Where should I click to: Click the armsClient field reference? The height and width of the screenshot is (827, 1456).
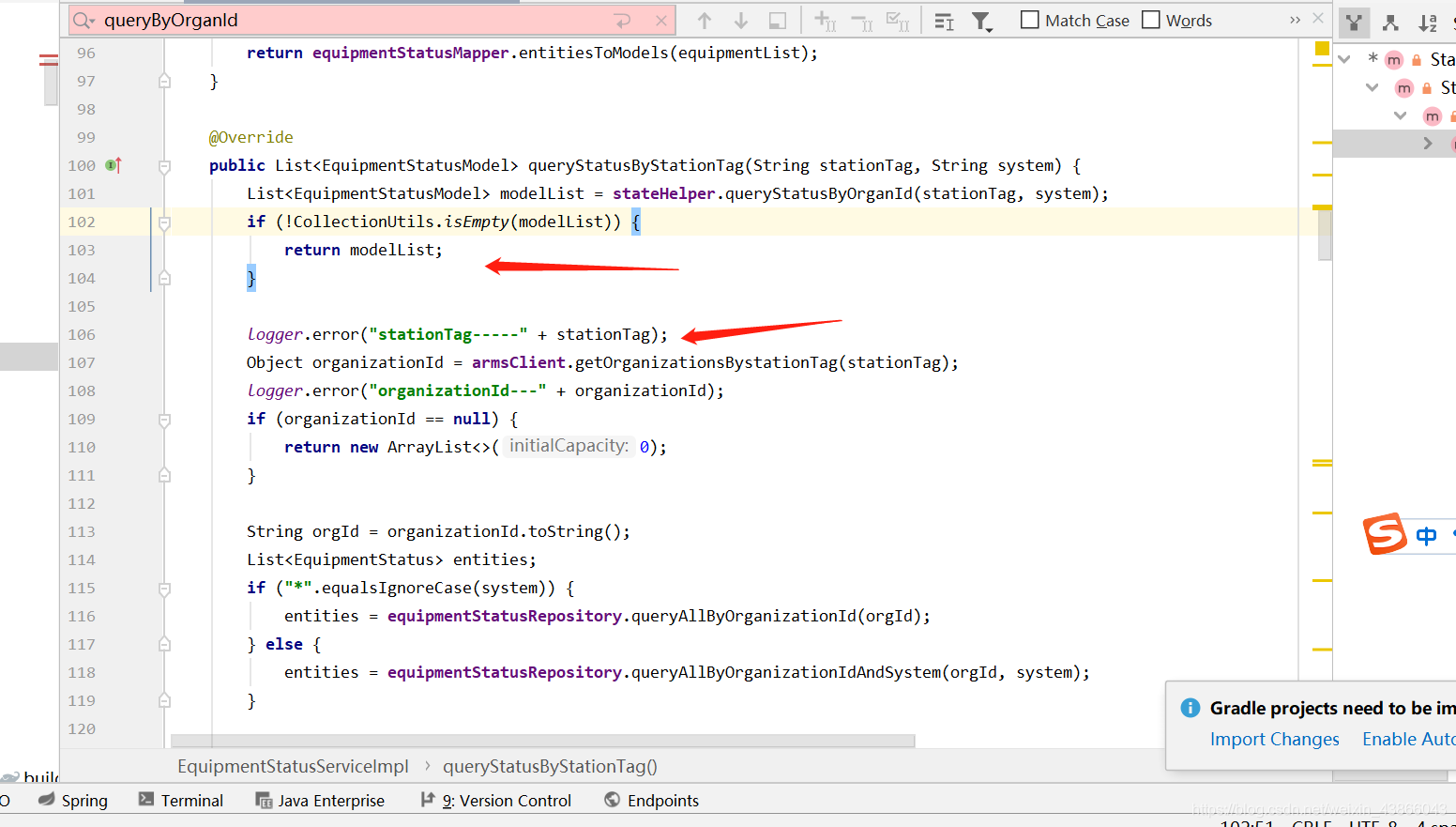[518, 362]
